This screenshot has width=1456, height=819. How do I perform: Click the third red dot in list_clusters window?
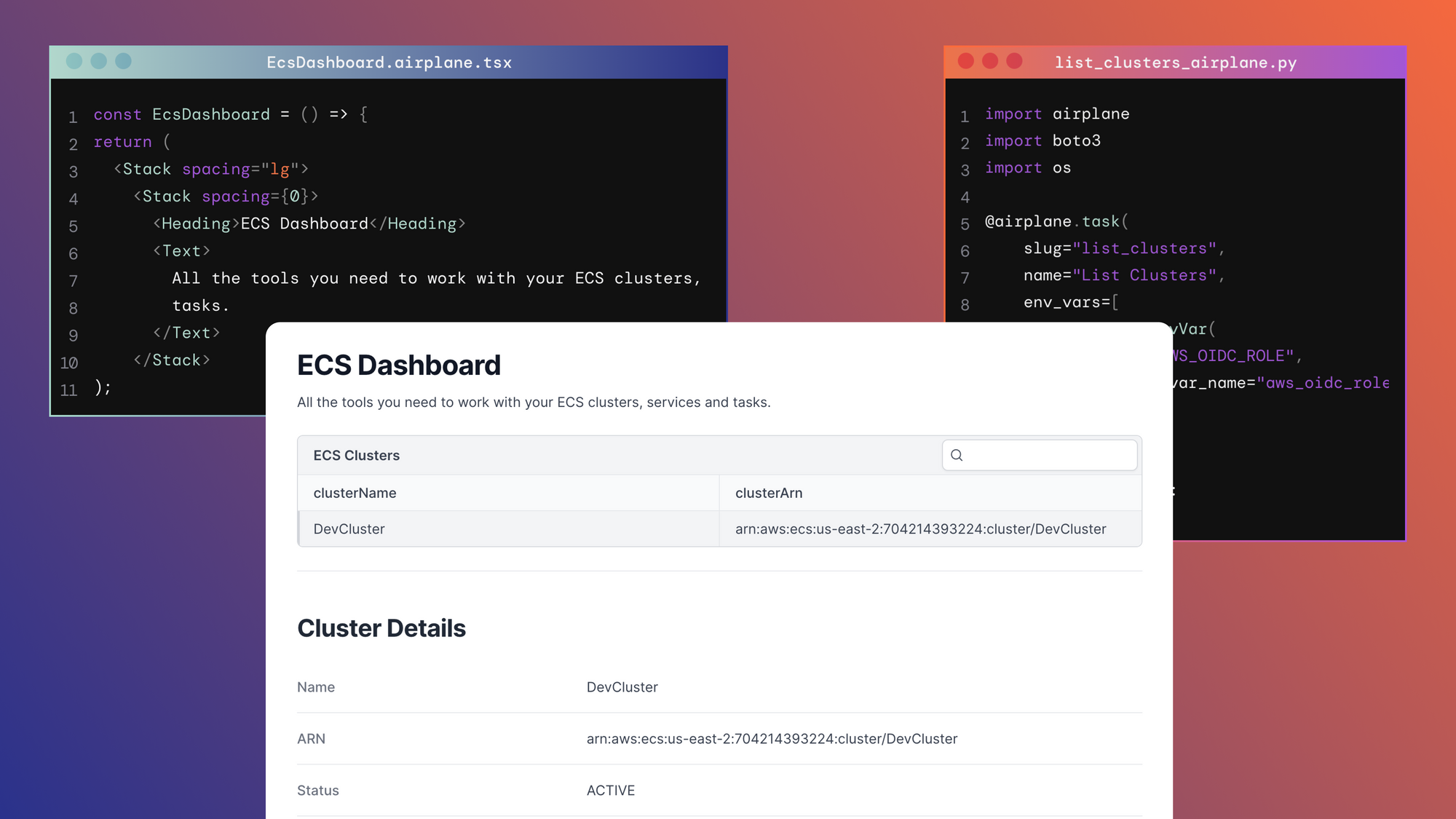tap(1014, 61)
